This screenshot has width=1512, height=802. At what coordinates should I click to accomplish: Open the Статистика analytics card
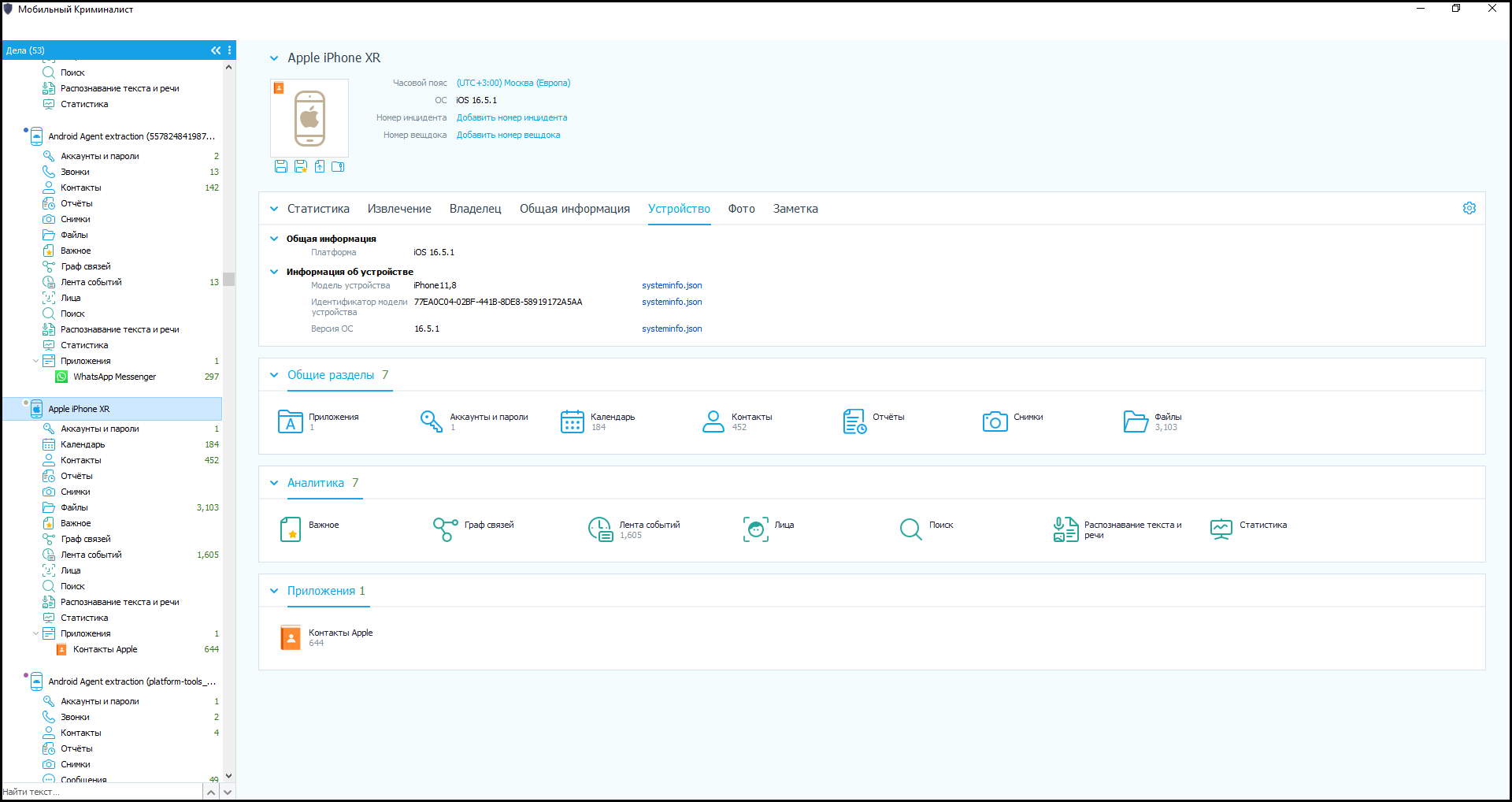click(1248, 529)
